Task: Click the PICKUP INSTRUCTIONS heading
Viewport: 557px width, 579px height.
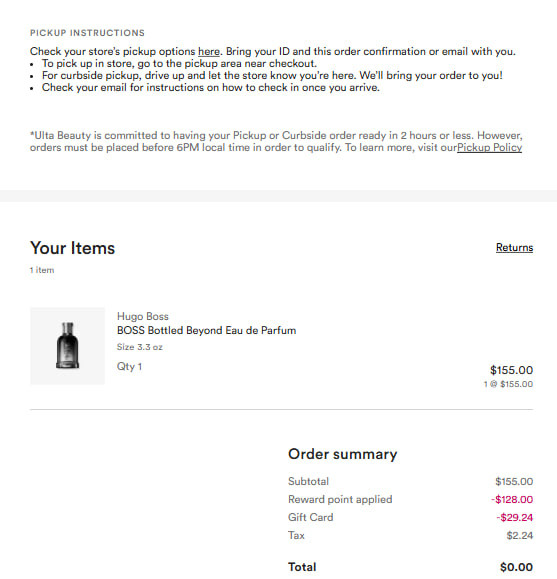Action: coord(87,33)
